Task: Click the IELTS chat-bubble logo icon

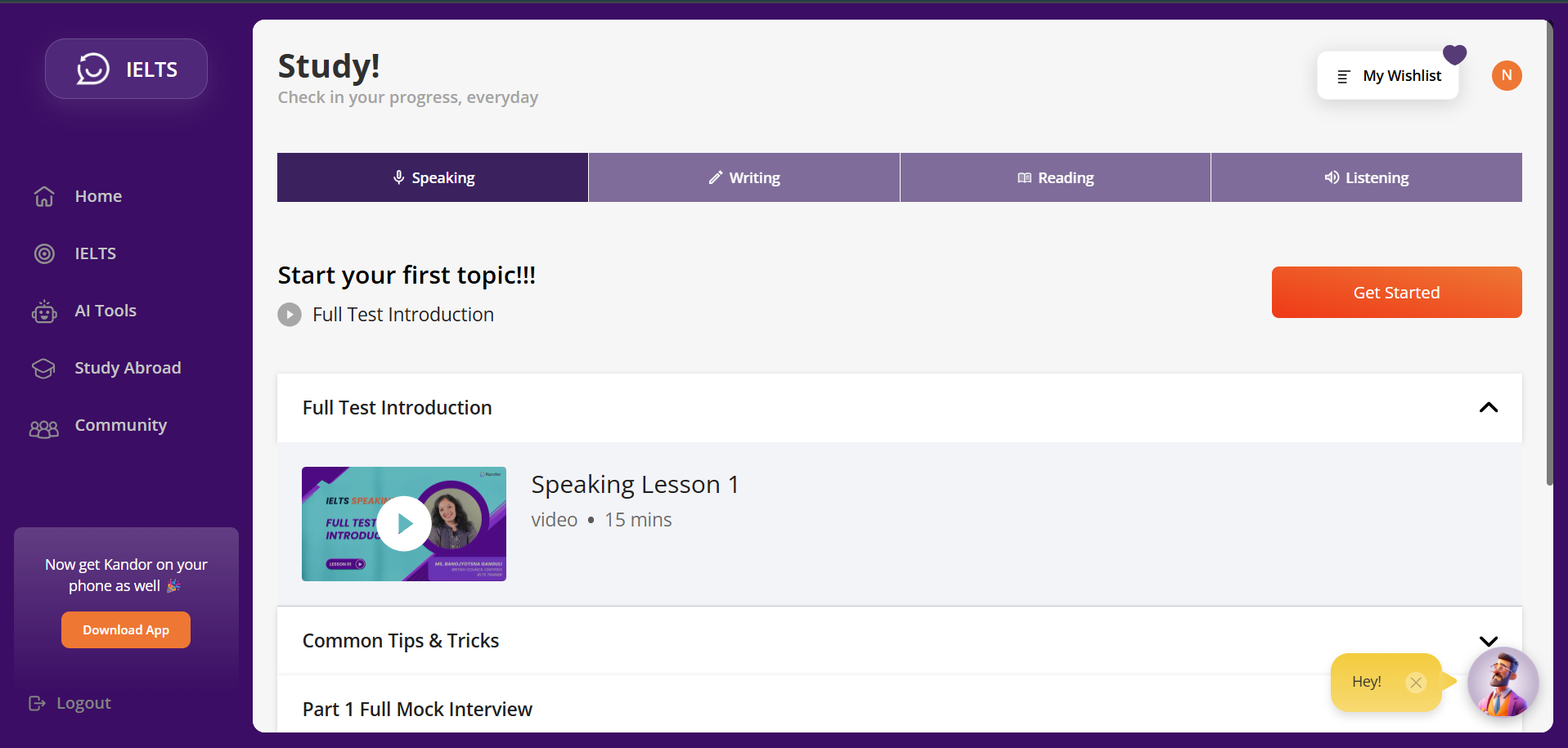Action: [x=92, y=69]
